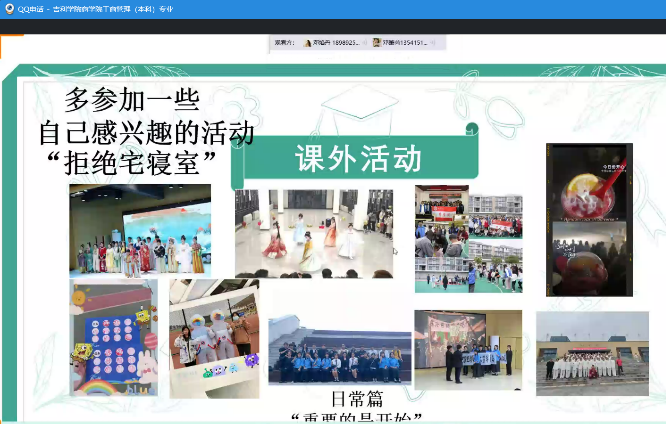Open the sticker grid photo with SpongeBob

[x=113, y=337]
